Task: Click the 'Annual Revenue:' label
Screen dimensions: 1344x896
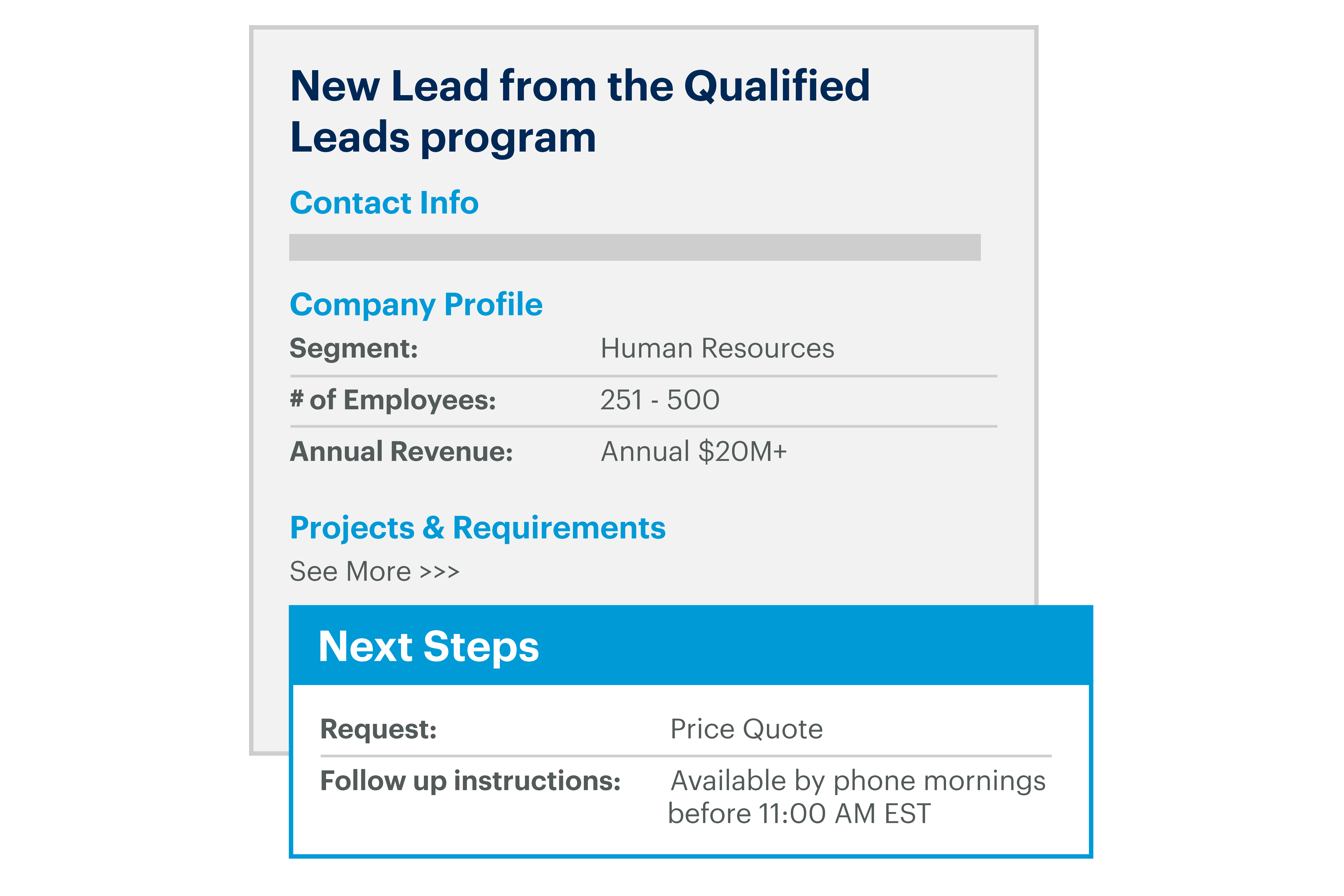Action: (x=401, y=451)
